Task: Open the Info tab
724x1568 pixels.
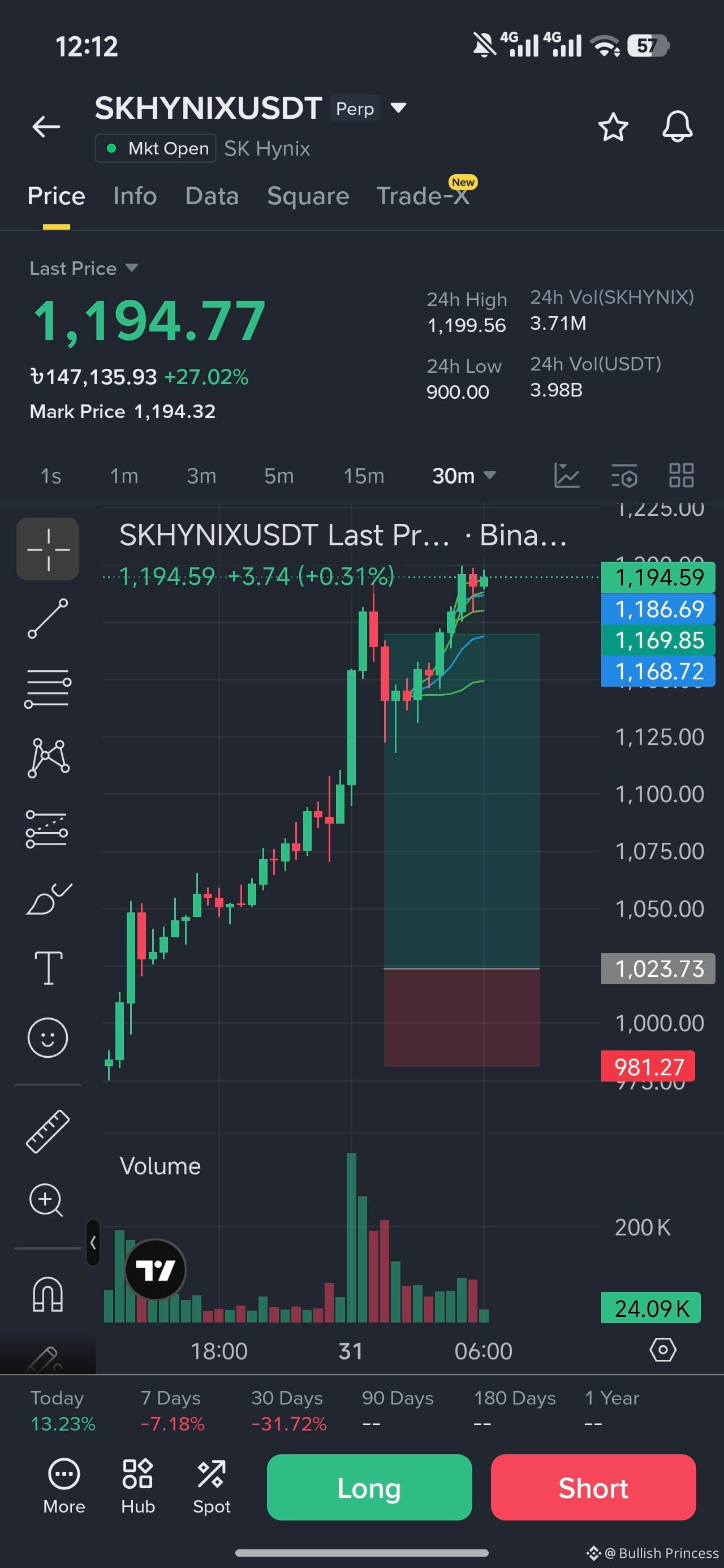Action: point(135,196)
